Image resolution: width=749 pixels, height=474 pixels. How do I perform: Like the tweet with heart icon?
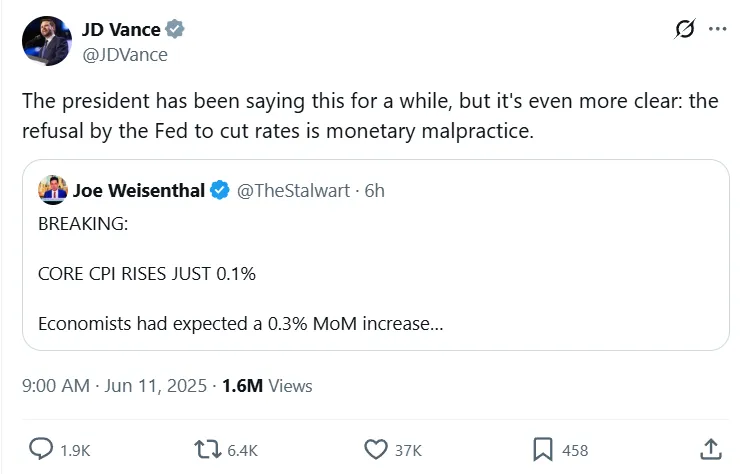pos(377,449)
